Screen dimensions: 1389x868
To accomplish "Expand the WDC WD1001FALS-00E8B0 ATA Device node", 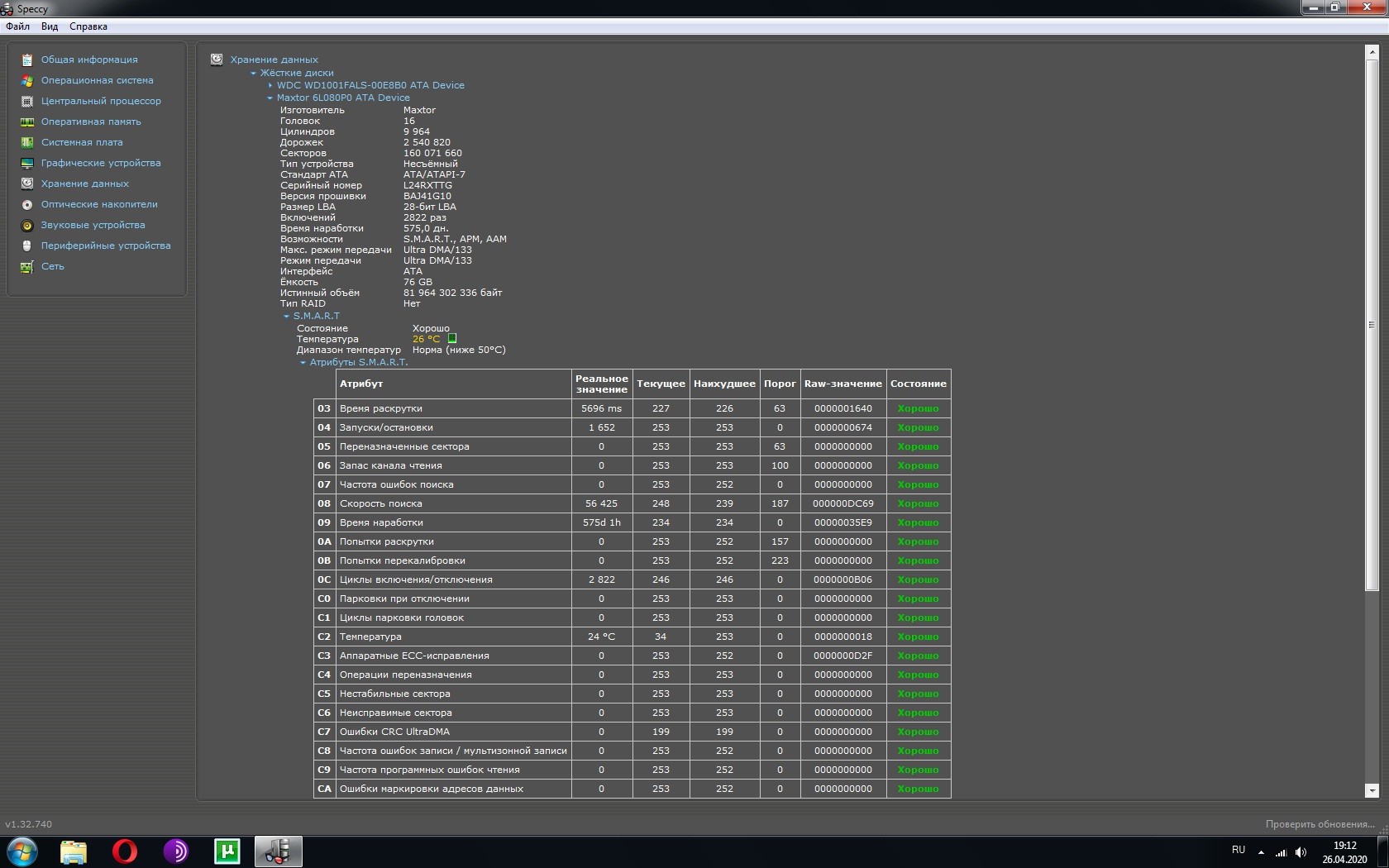I will (x=270, y=85).
